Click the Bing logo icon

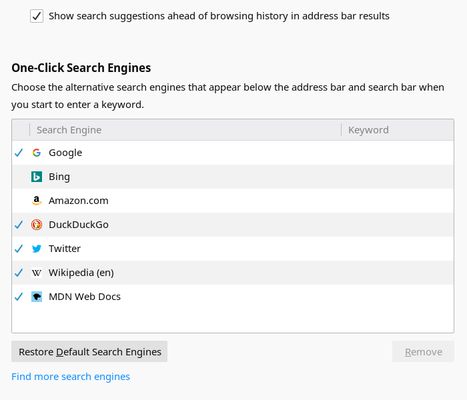click(x=36, y=177)
